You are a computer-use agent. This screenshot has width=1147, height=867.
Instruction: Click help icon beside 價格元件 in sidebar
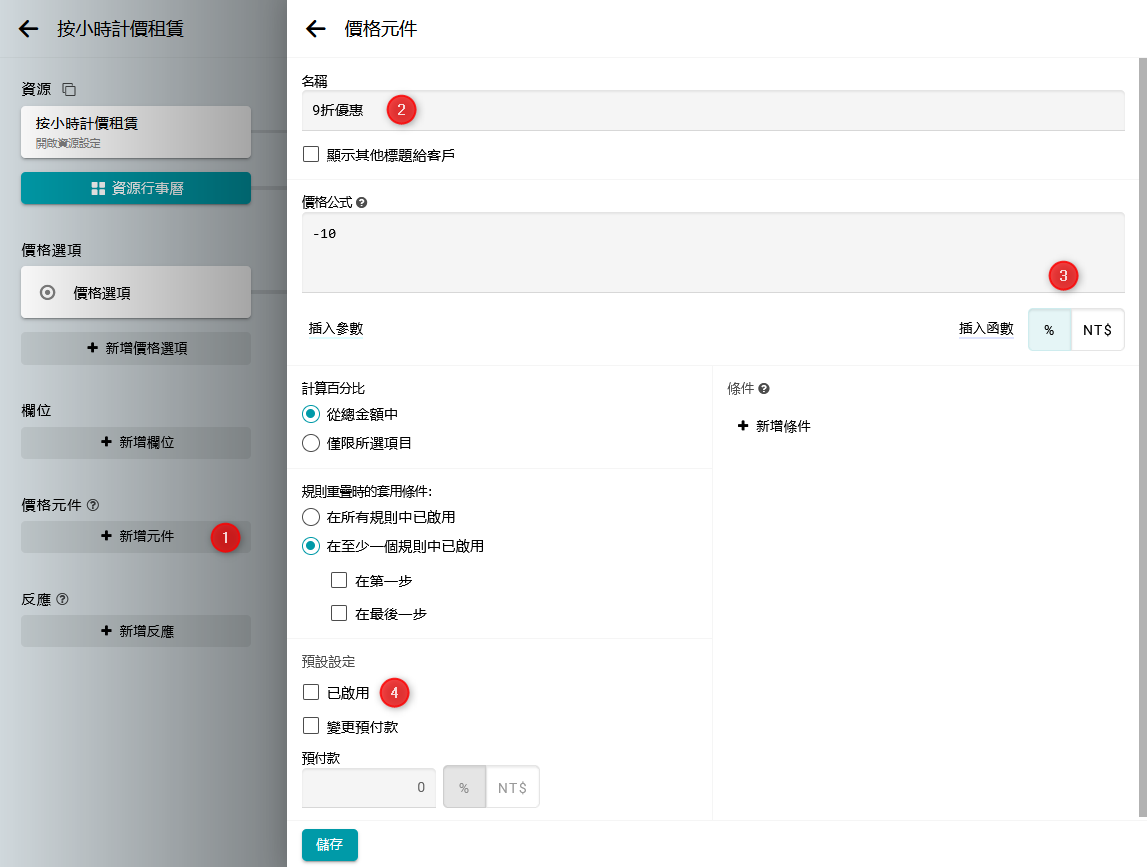pyautogui.click(x=94, y=506)
